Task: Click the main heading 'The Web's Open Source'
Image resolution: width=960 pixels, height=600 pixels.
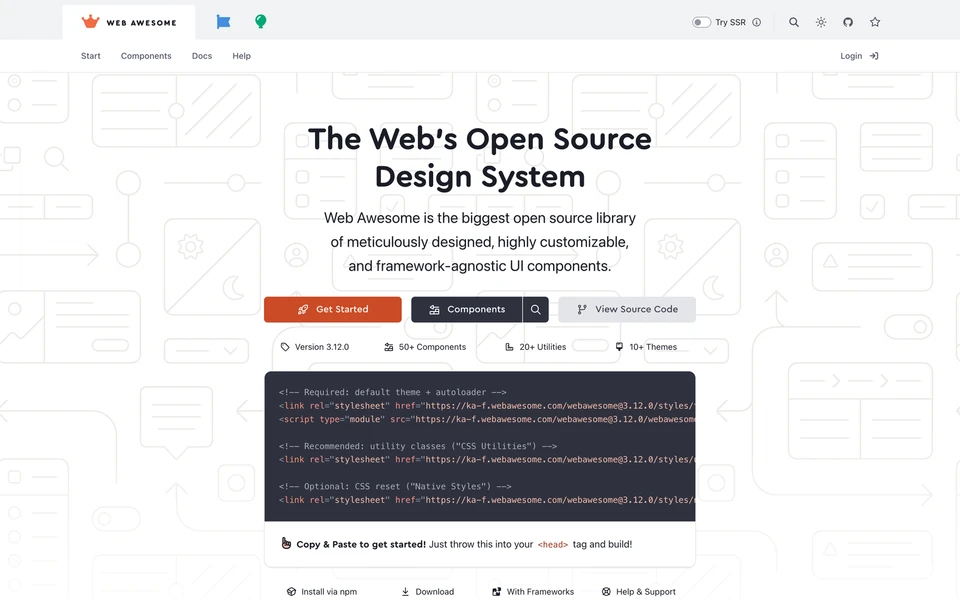Action: pyautogui.click(x=479, y=138)
